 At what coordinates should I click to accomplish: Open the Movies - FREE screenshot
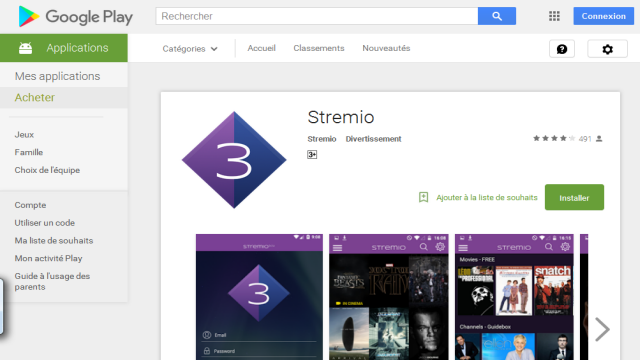point(514,297)
